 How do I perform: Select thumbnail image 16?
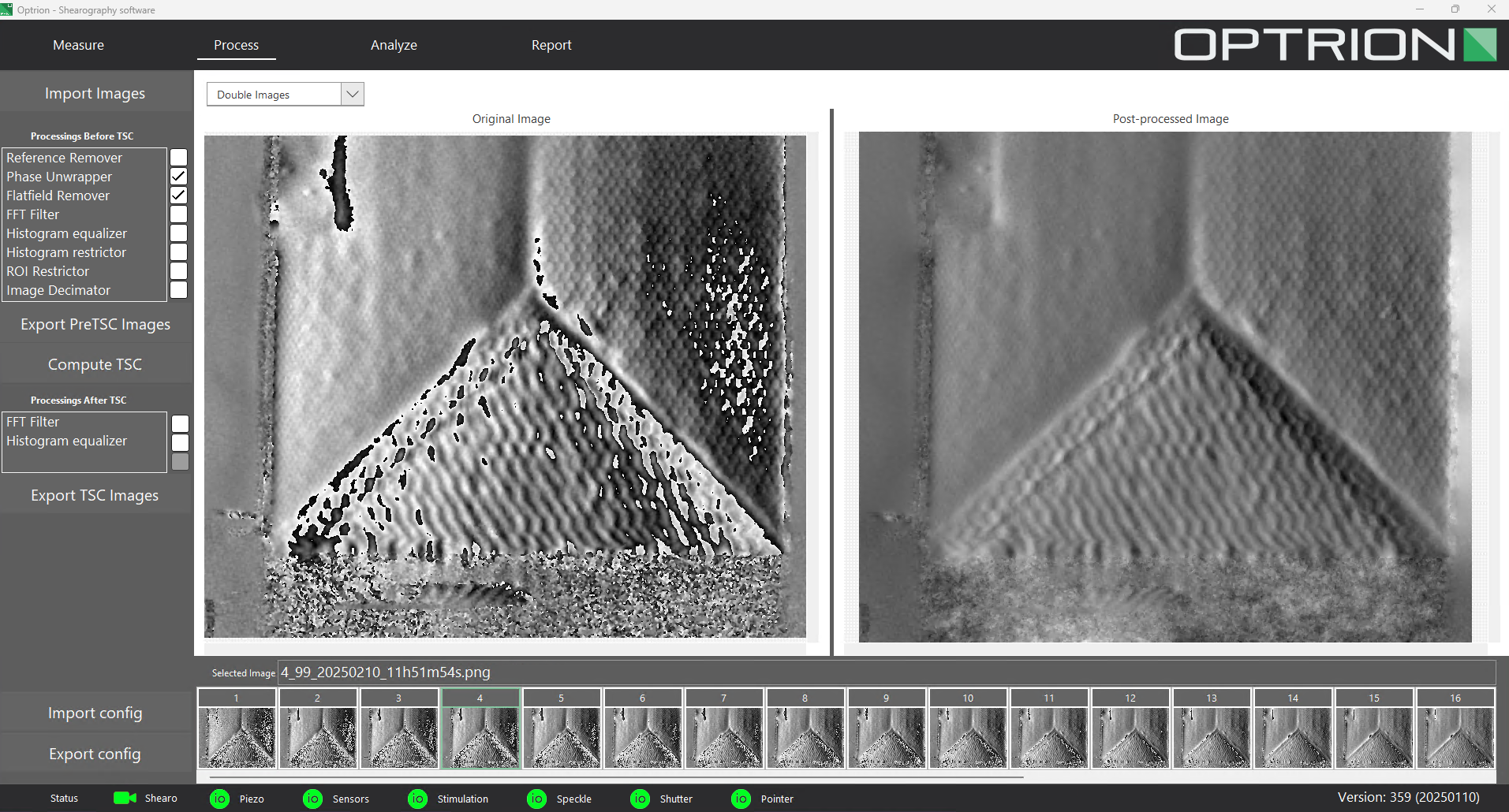click(1455, 728)
